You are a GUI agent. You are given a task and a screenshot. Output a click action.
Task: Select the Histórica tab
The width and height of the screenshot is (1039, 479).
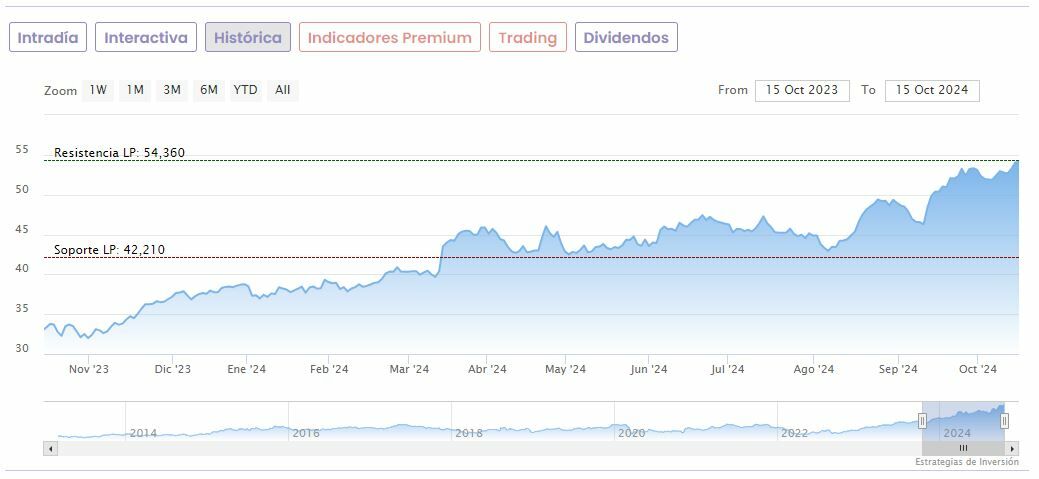248,38
